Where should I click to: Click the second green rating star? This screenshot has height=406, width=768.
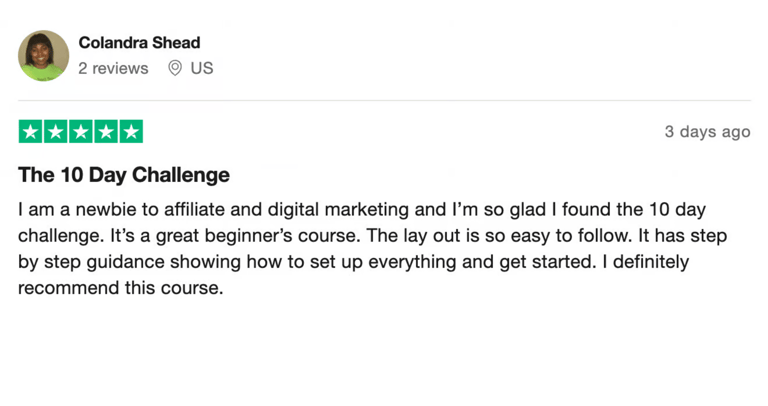(x=56, y=131)
